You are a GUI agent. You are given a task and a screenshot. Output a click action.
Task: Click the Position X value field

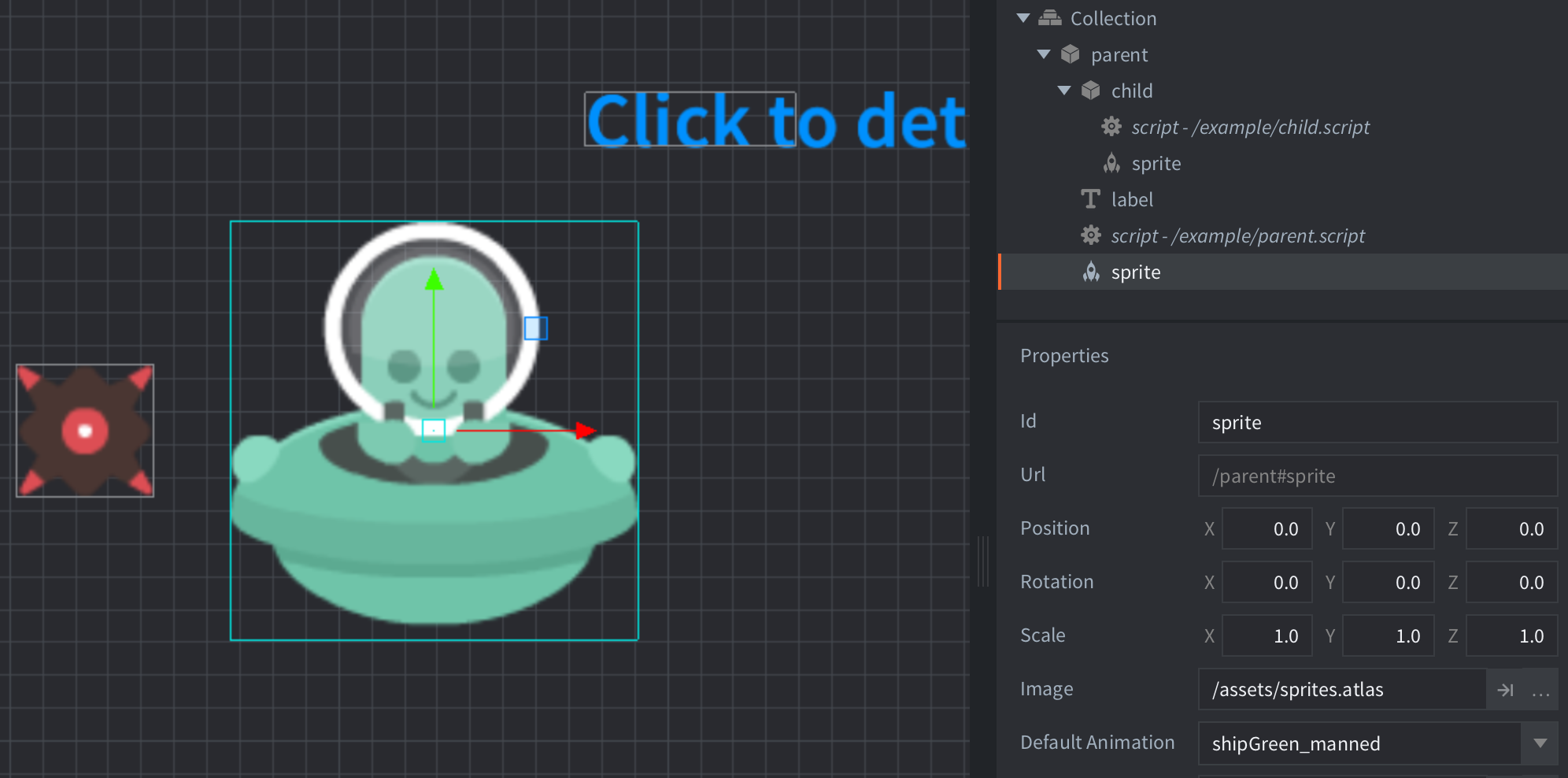[1267, 529]
